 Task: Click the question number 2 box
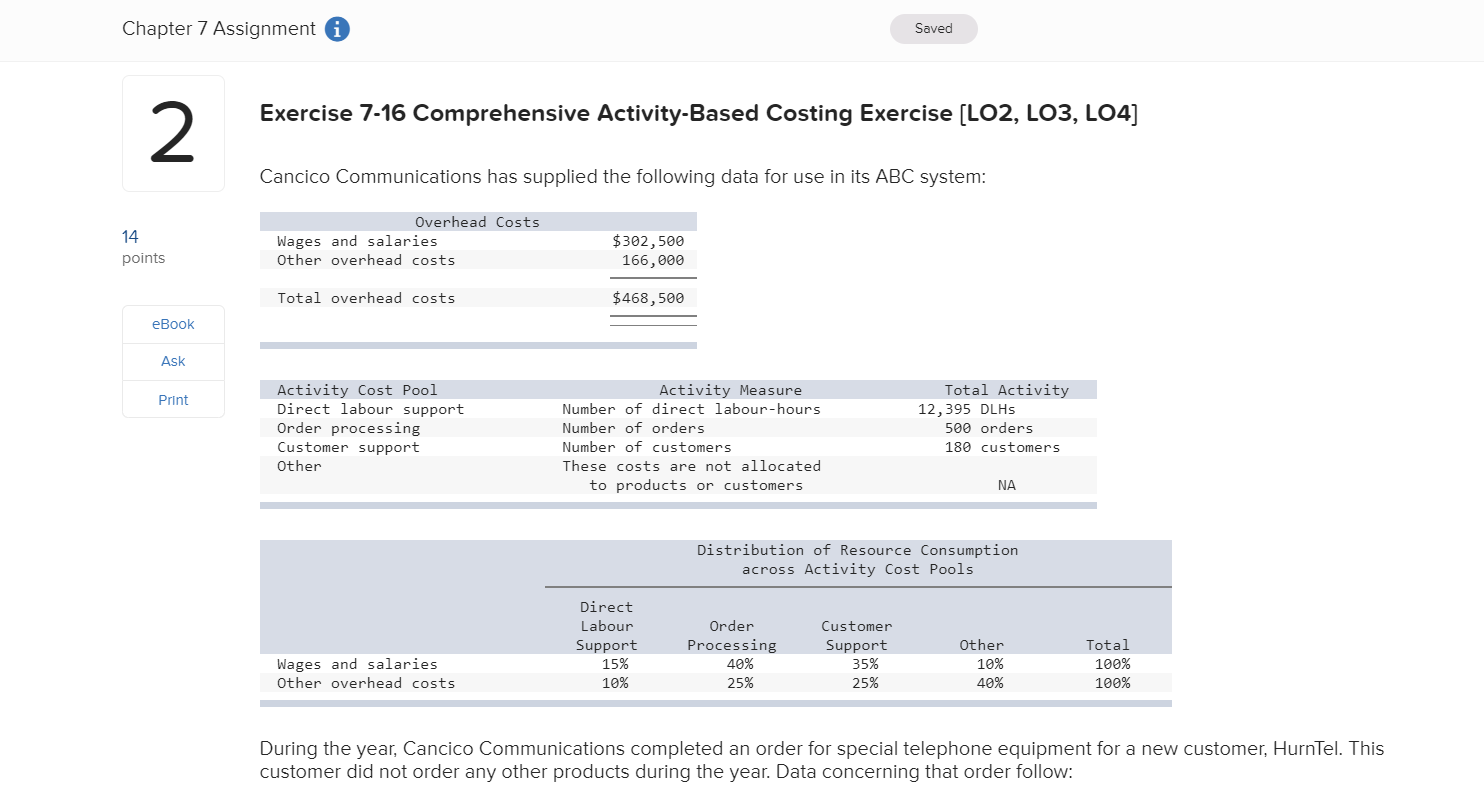point(173,133)
